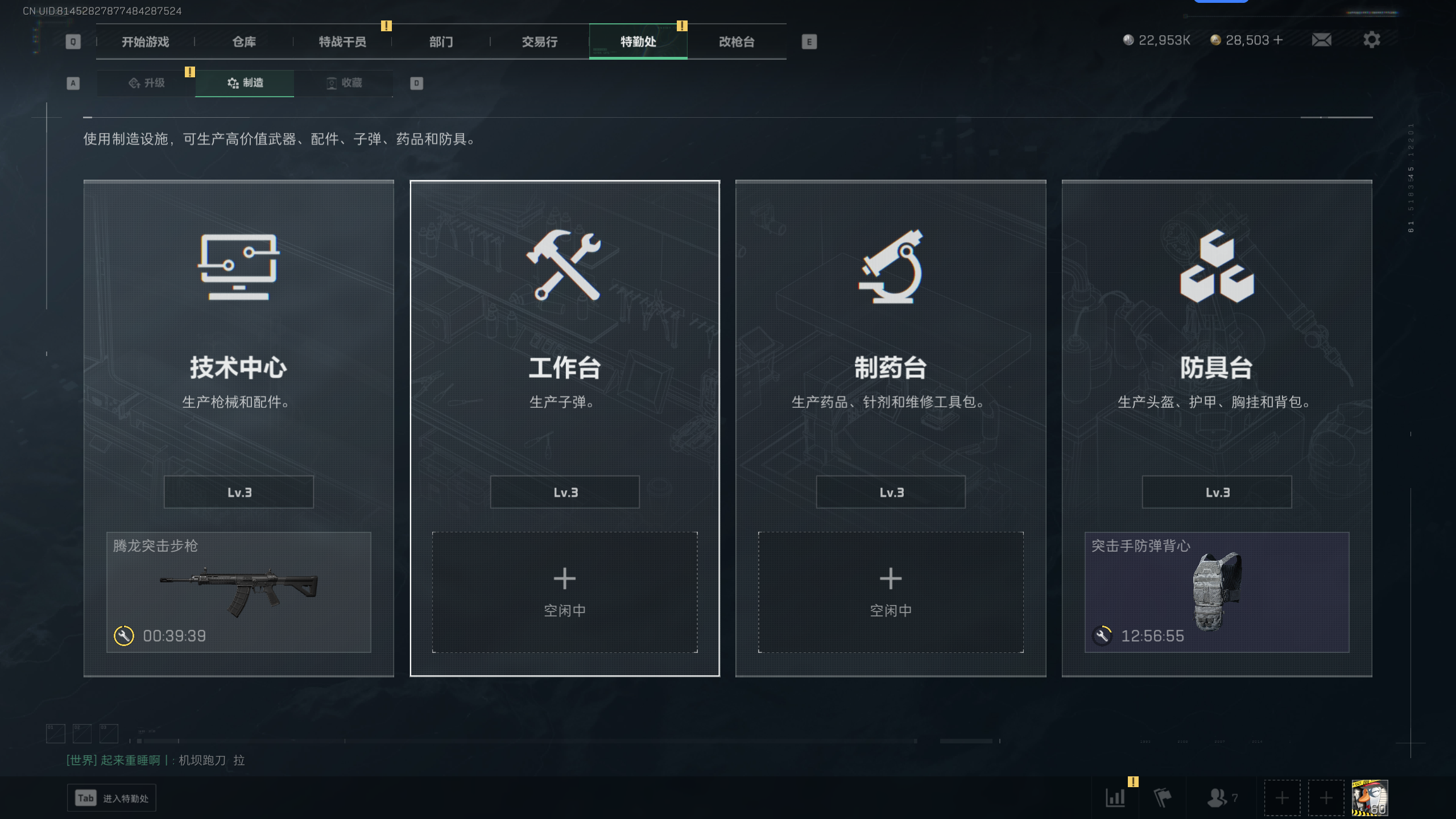Click the player avatar portrait

pos(1370,797)
